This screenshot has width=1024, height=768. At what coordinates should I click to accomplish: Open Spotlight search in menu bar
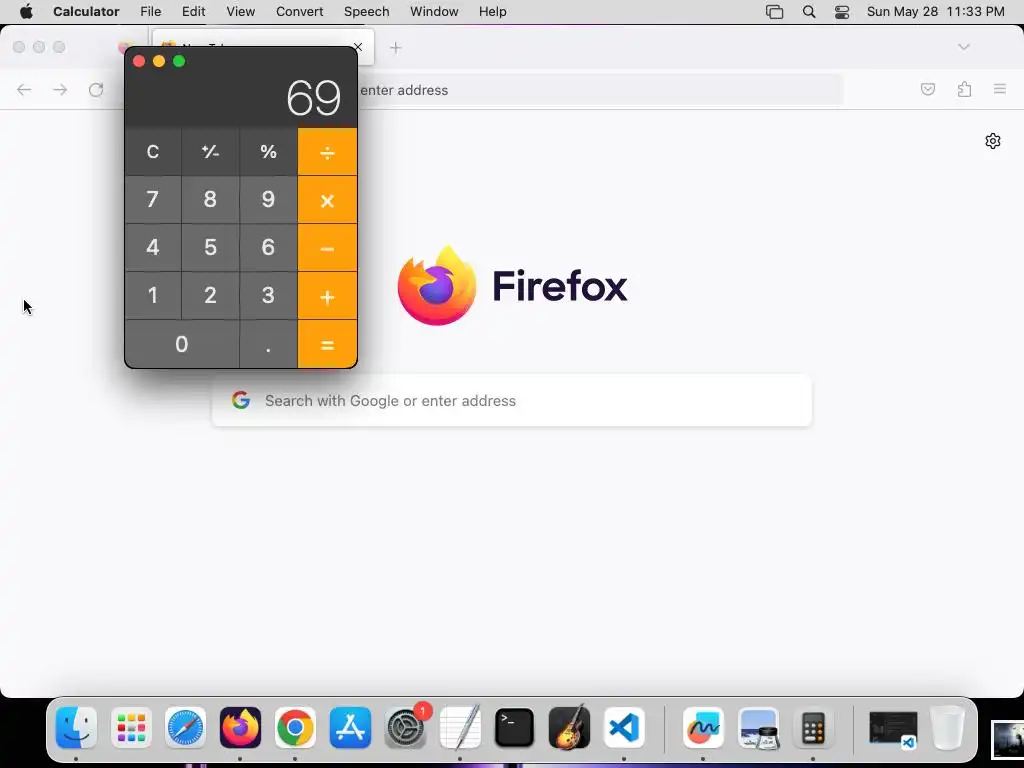tap(808, 12)
